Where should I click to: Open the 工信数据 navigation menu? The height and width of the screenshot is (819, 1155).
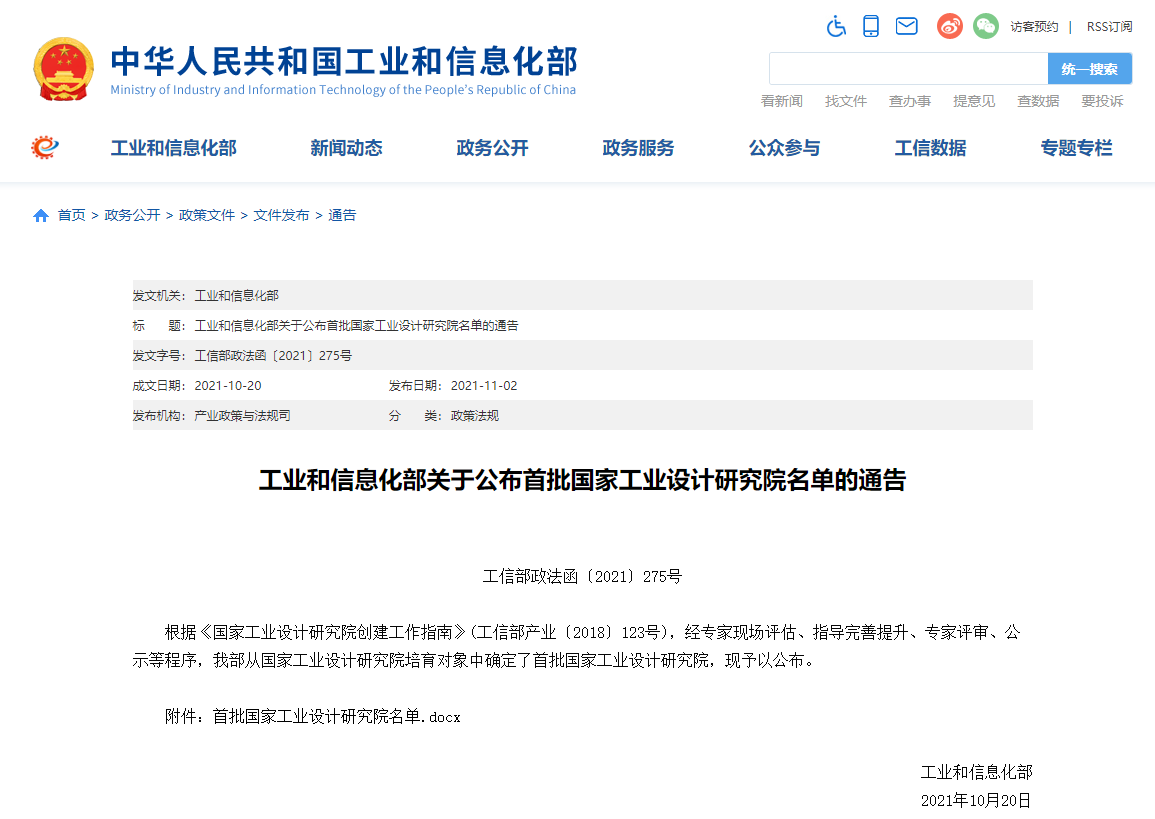[x=930, y=148]
